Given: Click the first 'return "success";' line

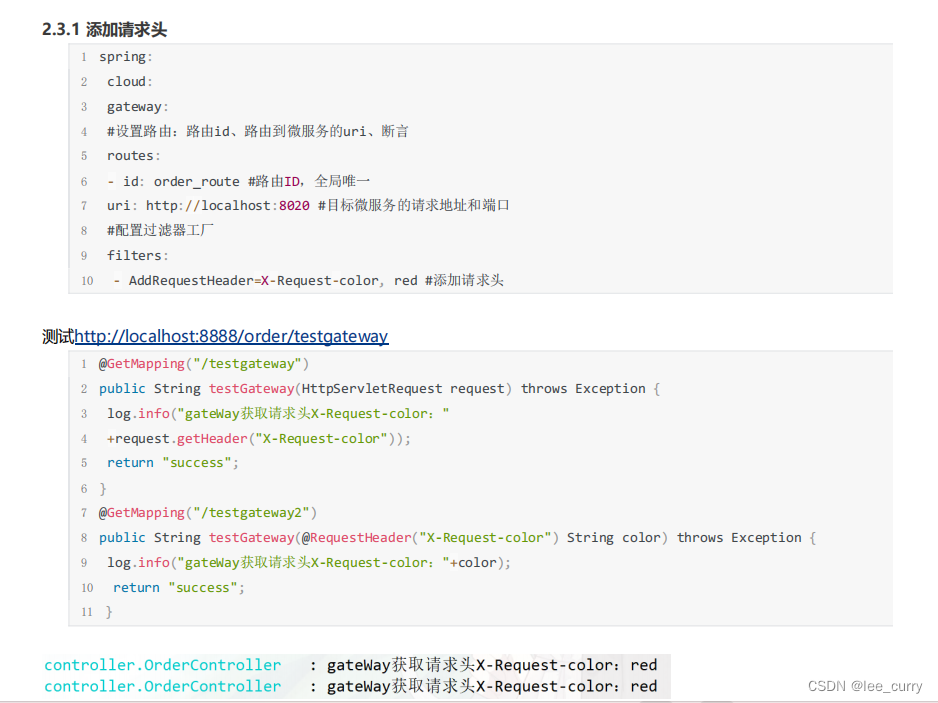Looking at the screenshot, I should click(172, 463).
